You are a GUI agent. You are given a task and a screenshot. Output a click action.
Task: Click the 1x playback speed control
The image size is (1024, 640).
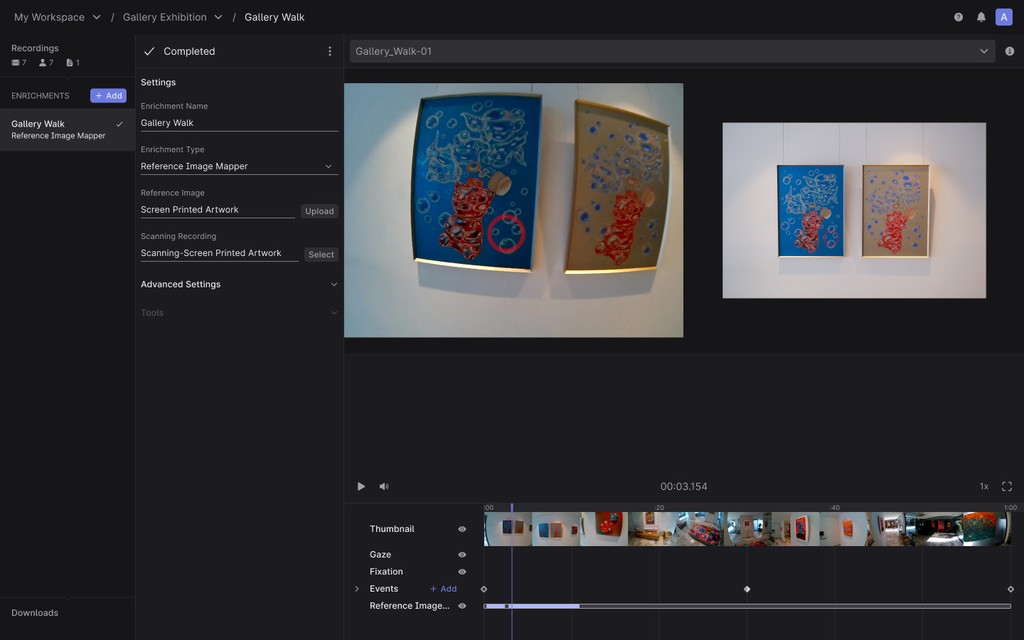[x=982, y=486]
